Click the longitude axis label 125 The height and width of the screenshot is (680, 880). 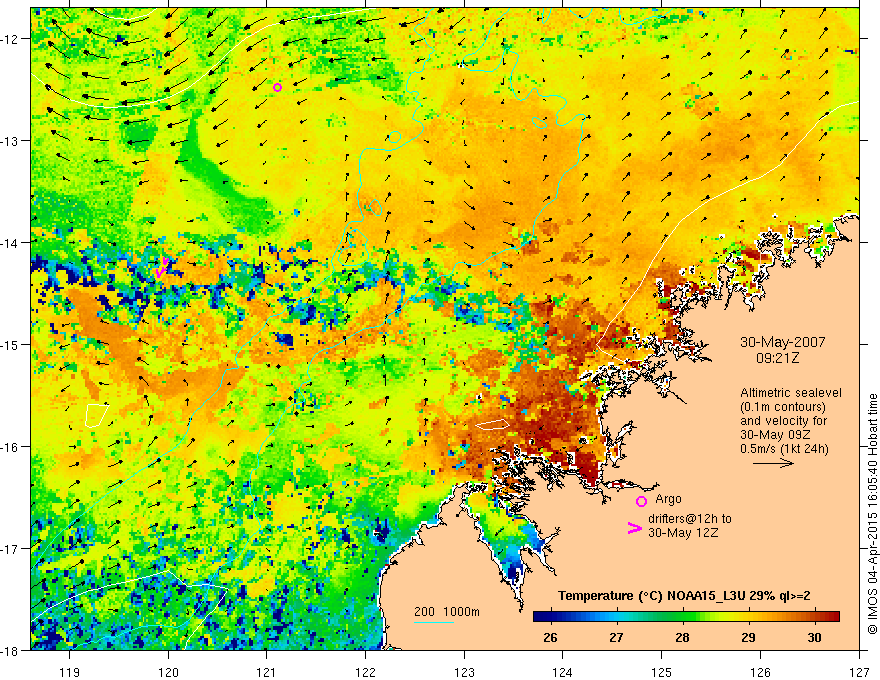662,672
